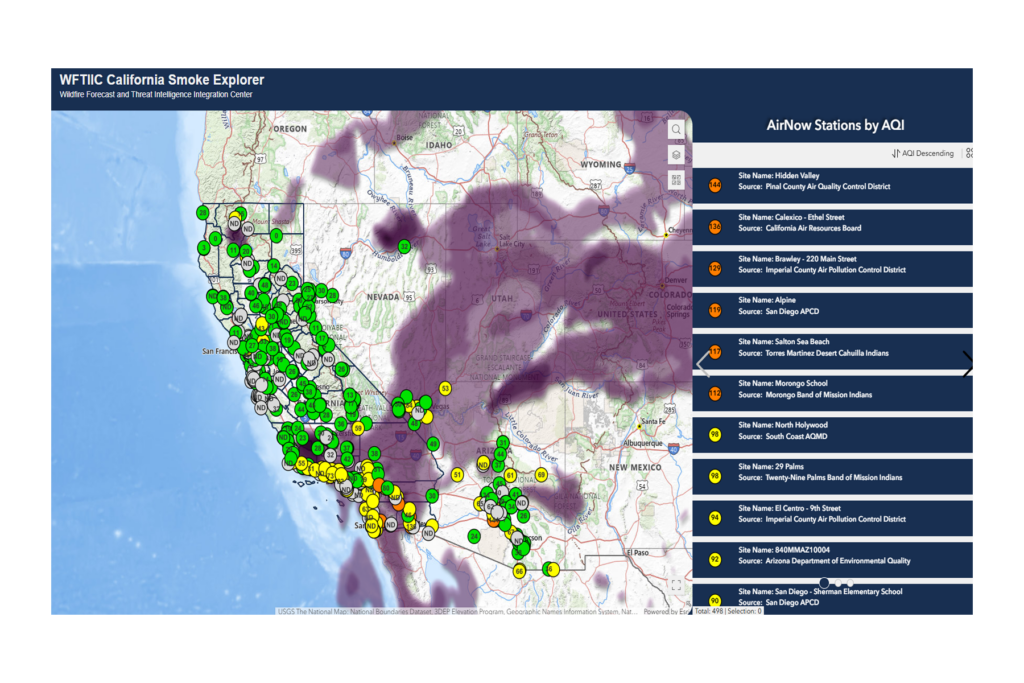Image resolution: width=1024 pixels, height=683 pixels.
Task: Click the right carousel arrow
Action: (x=966, y=364)
